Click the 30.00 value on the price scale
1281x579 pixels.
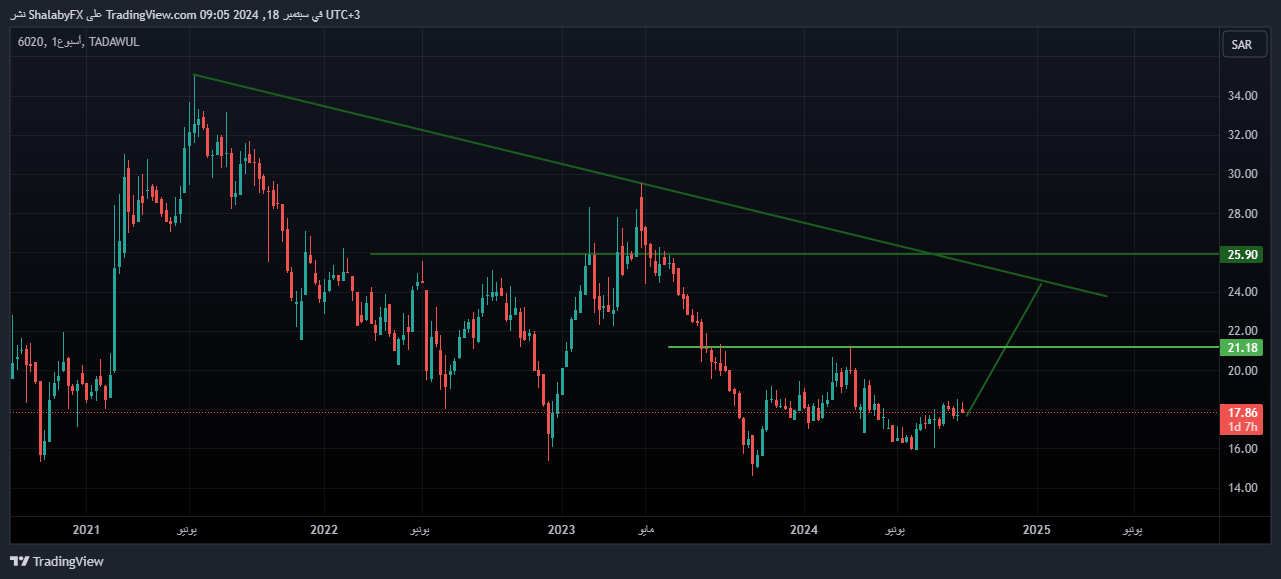point(1241,174)
